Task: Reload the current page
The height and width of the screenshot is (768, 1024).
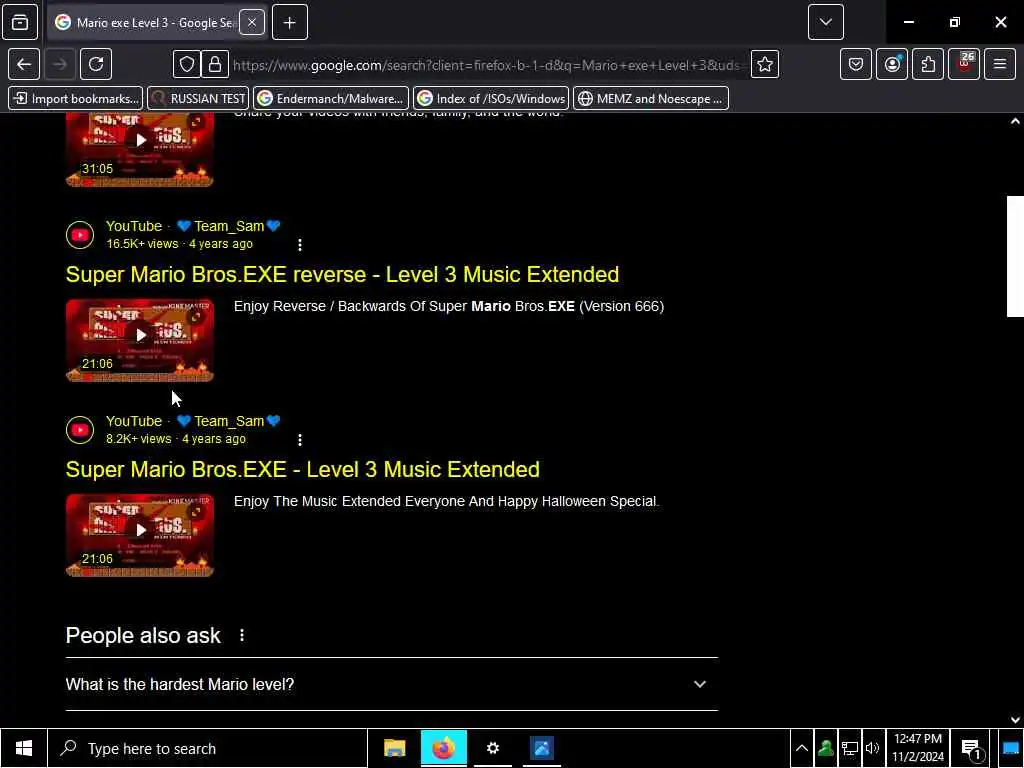Action: click(x=96, y=64)
